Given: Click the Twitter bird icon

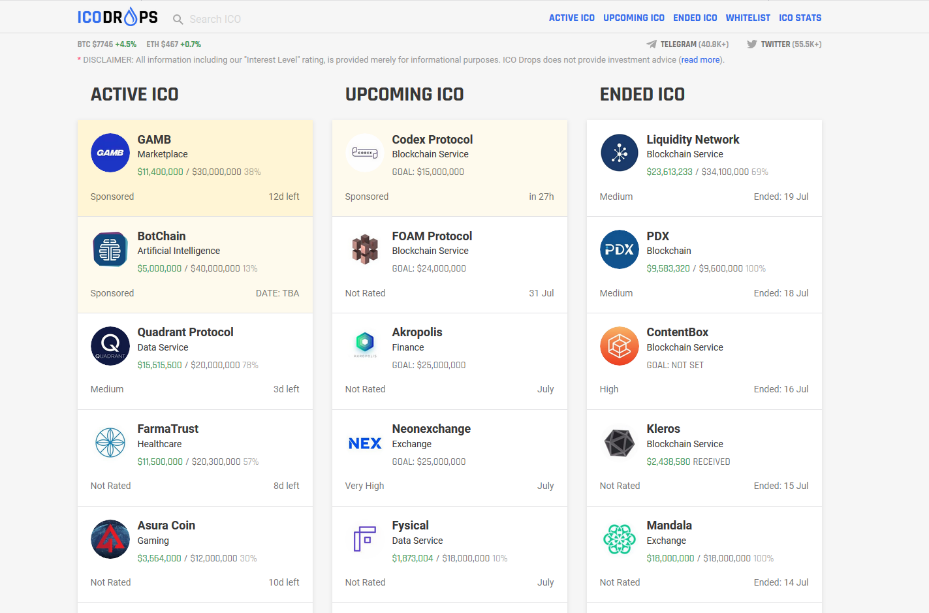Looking at the screenshot, I should pos(751,44).
